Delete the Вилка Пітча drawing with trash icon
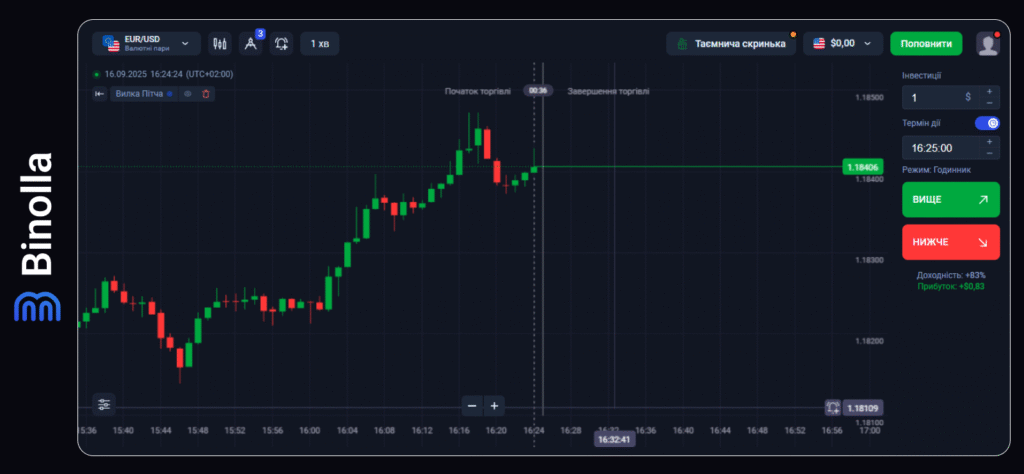Screen dimensions: 1024x474 point(205,94)
